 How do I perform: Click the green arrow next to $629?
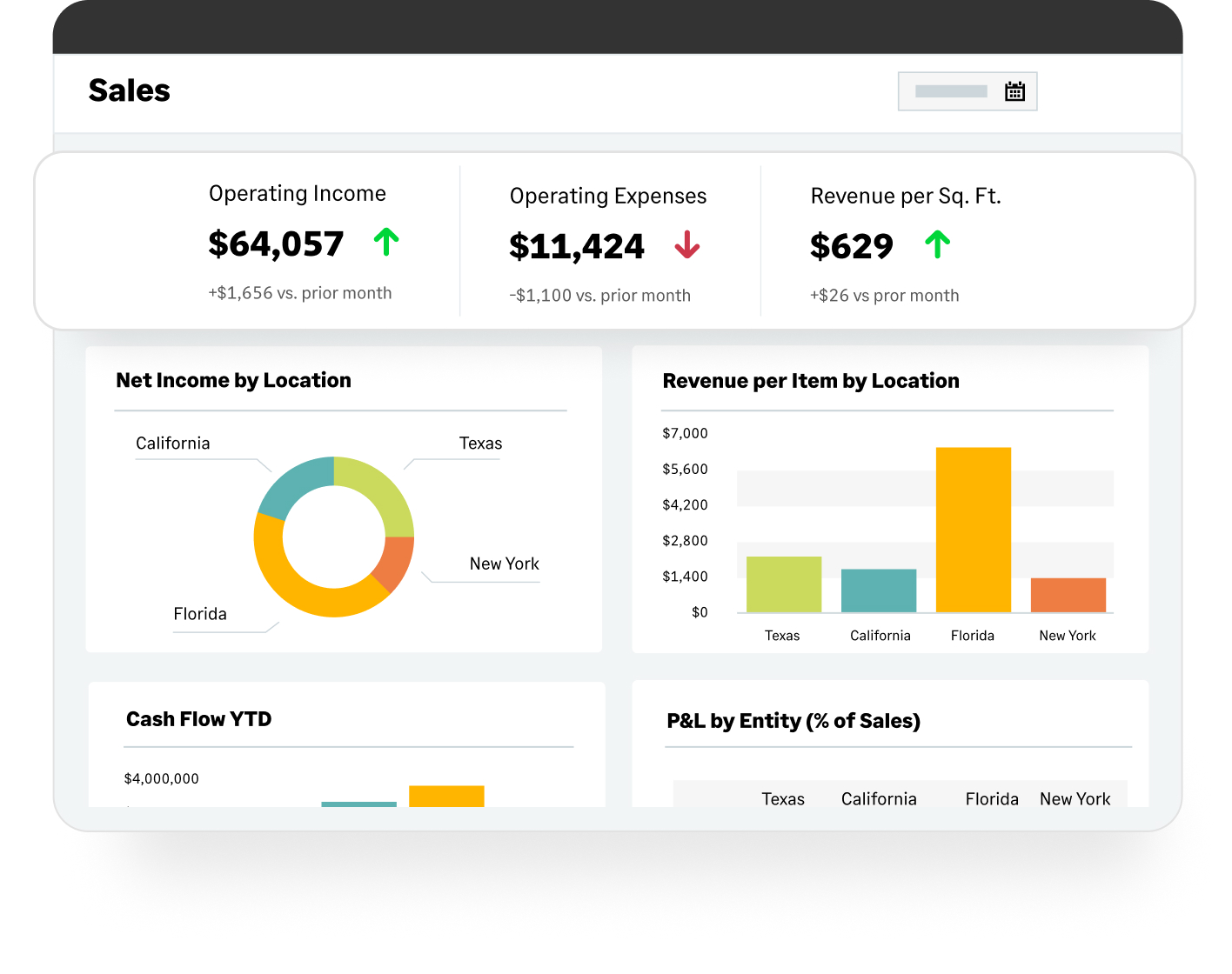click(x=937, y=244)
